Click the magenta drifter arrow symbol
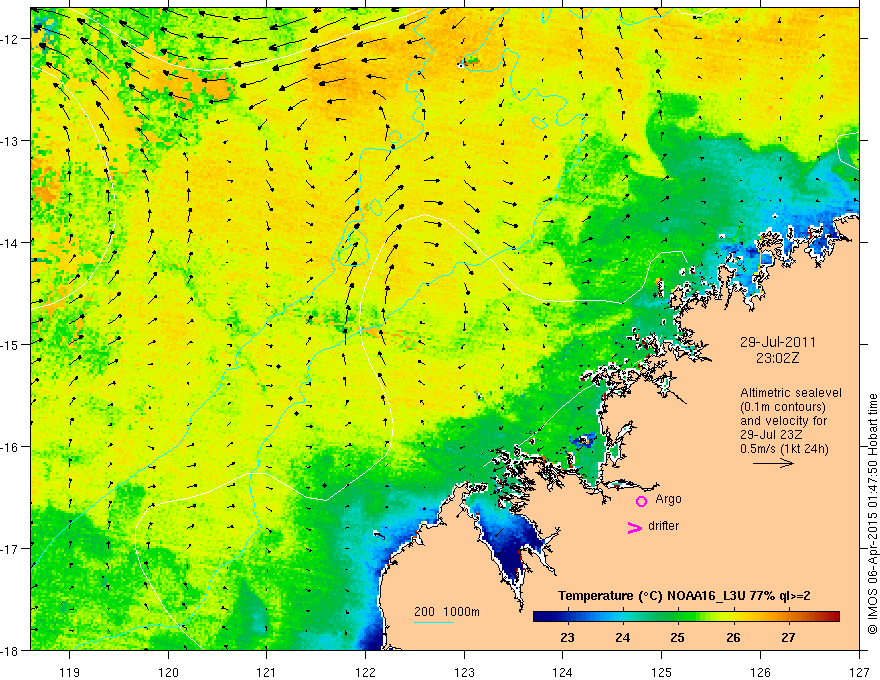The height and width of the screenshot is (680, 880). click(635, 527)
